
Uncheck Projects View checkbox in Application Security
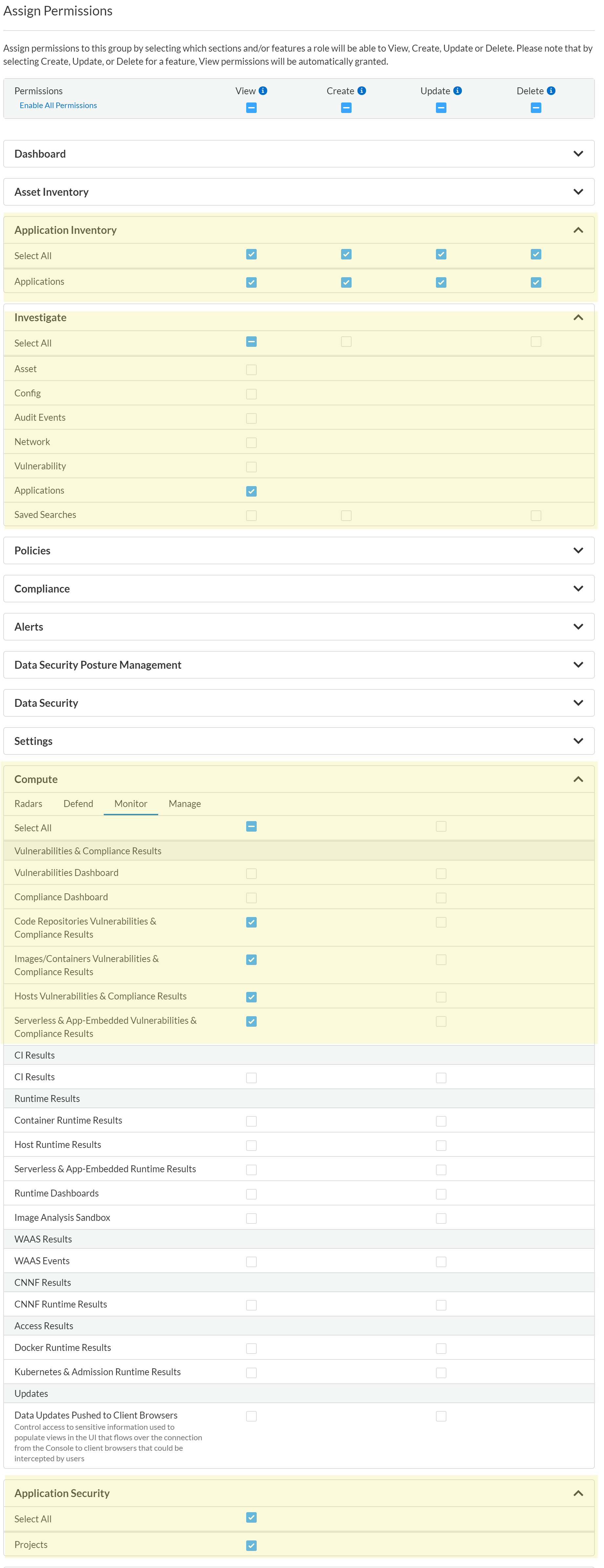pos(251,1545)
